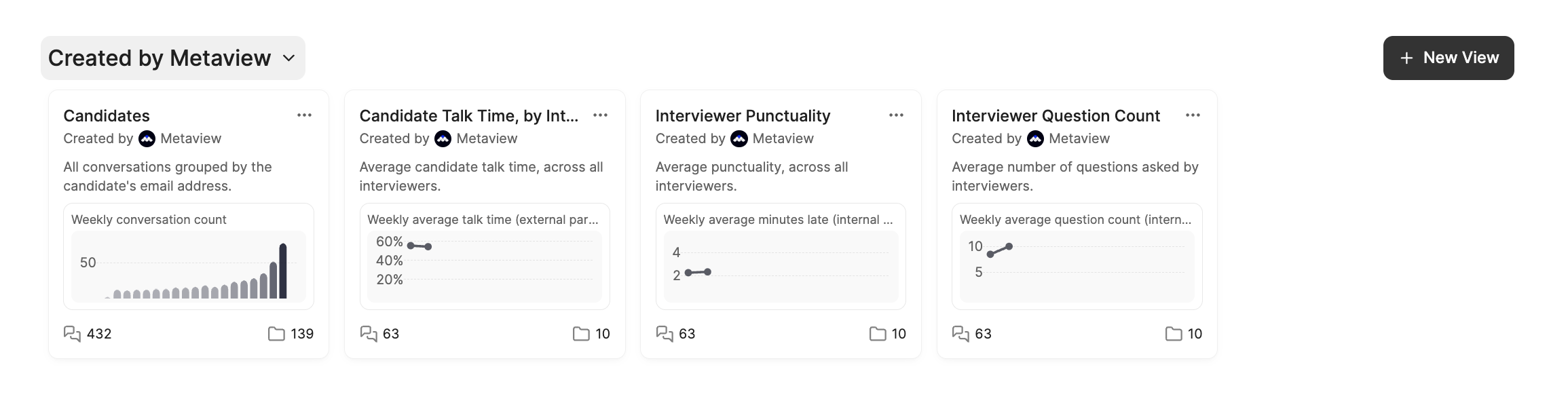The width and height of the screenshot is (1568, 403).
Task: Open the Candidates view title
Action: tap(107, 116)
